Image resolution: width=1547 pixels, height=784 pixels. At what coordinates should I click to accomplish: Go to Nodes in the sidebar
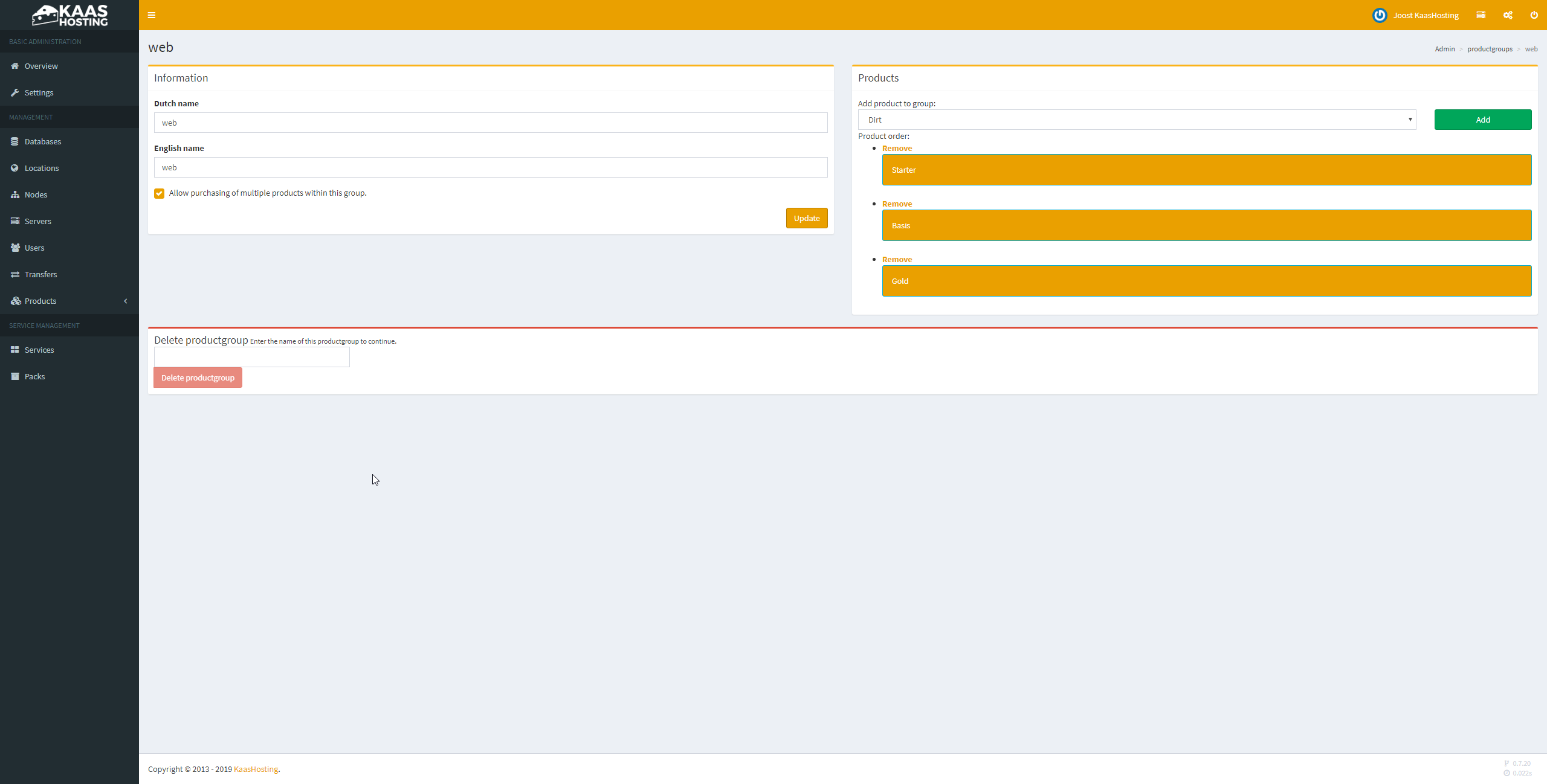click(36, 194)
